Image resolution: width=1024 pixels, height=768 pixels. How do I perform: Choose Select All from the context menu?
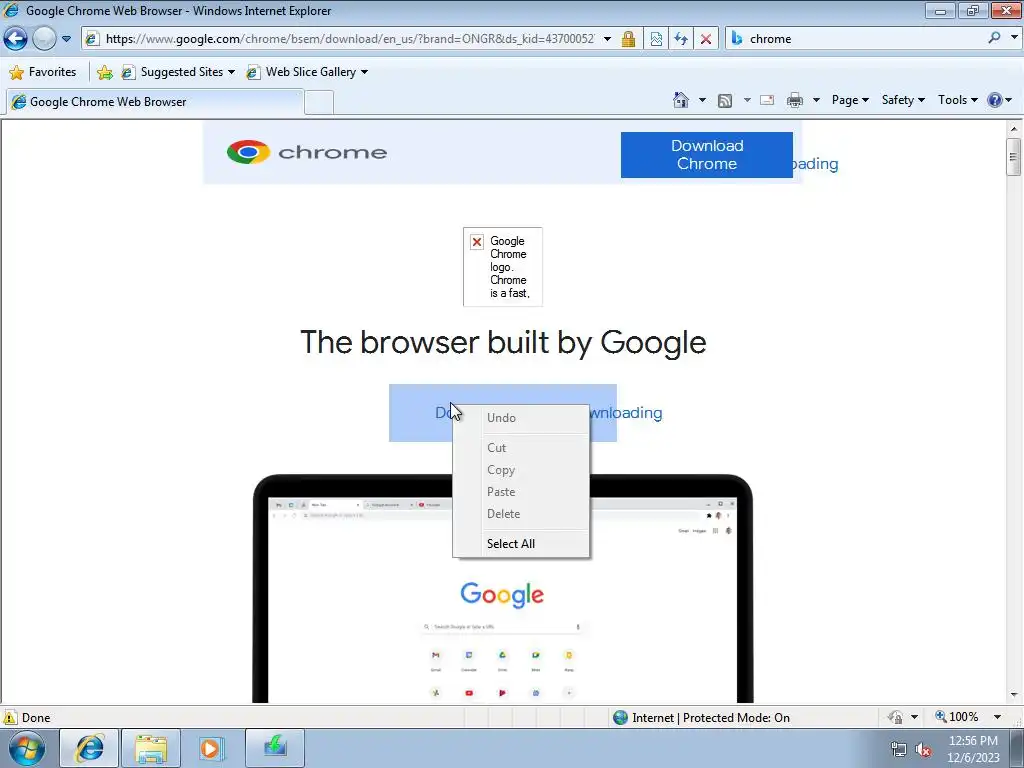pos(521,544)
